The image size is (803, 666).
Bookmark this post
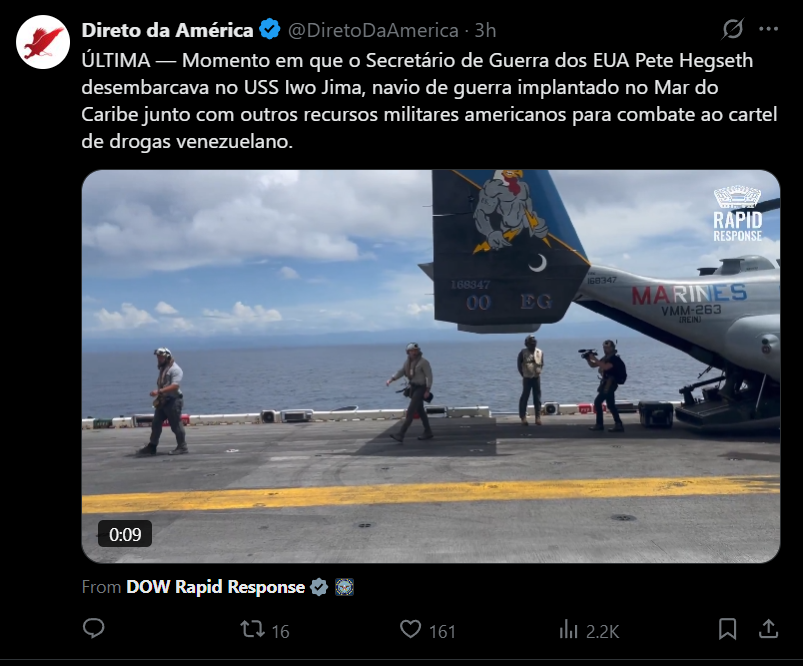(727, 629)
